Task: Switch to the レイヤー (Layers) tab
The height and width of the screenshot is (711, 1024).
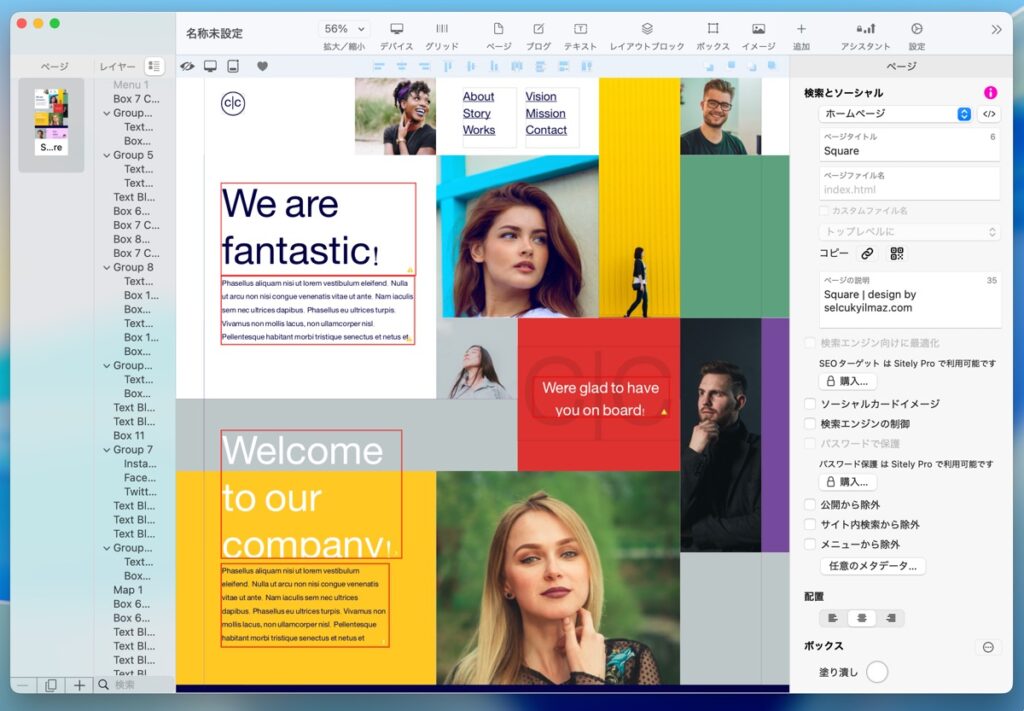Action: coord(117,67)
